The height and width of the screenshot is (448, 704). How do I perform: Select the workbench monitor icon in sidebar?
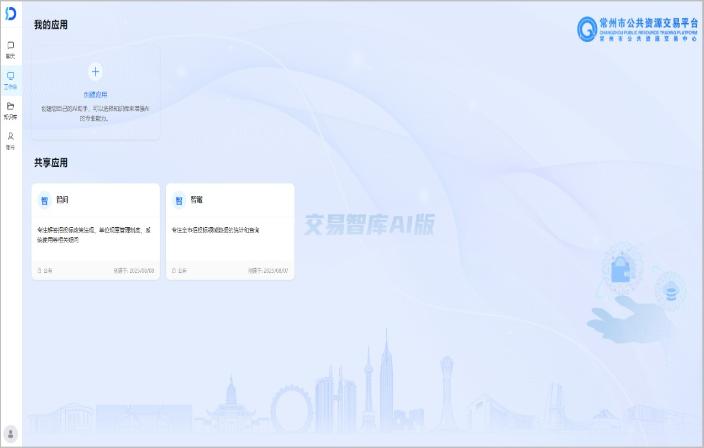[x=10, y=79]
